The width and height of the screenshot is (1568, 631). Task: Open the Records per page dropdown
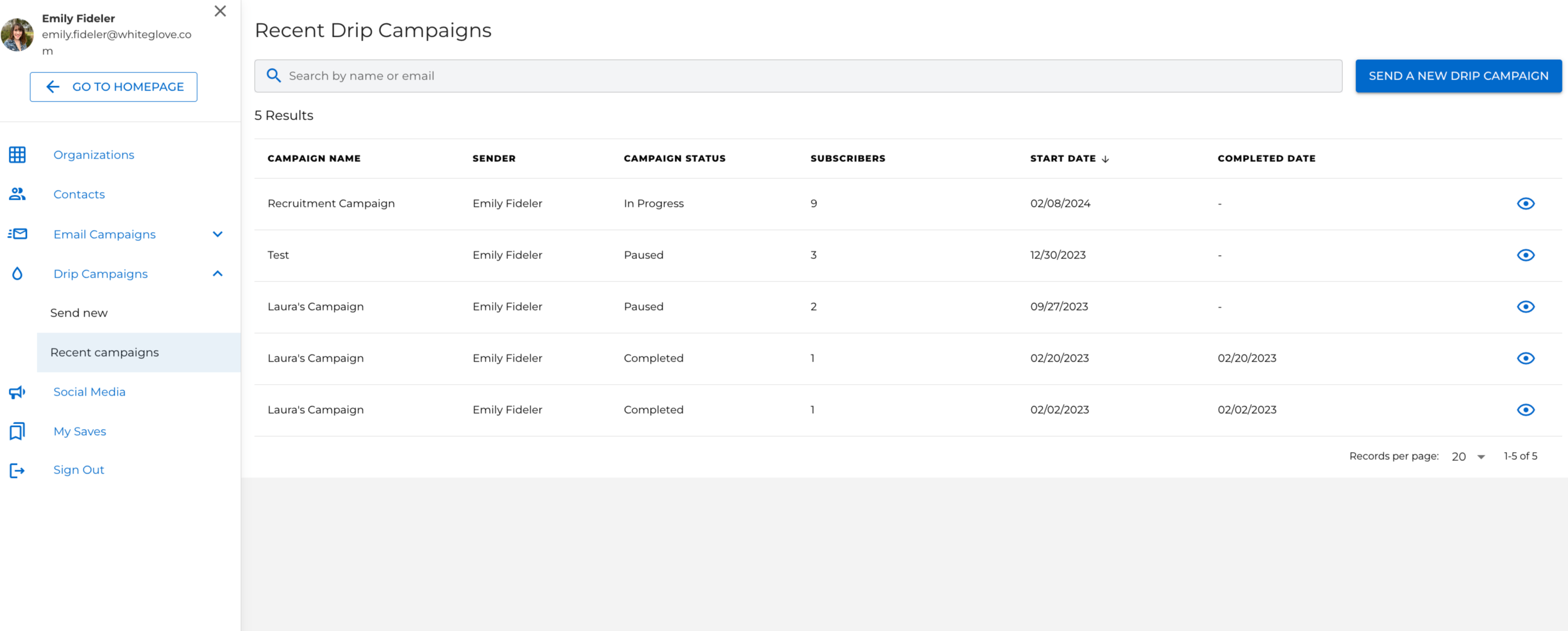coord(1468,457)
